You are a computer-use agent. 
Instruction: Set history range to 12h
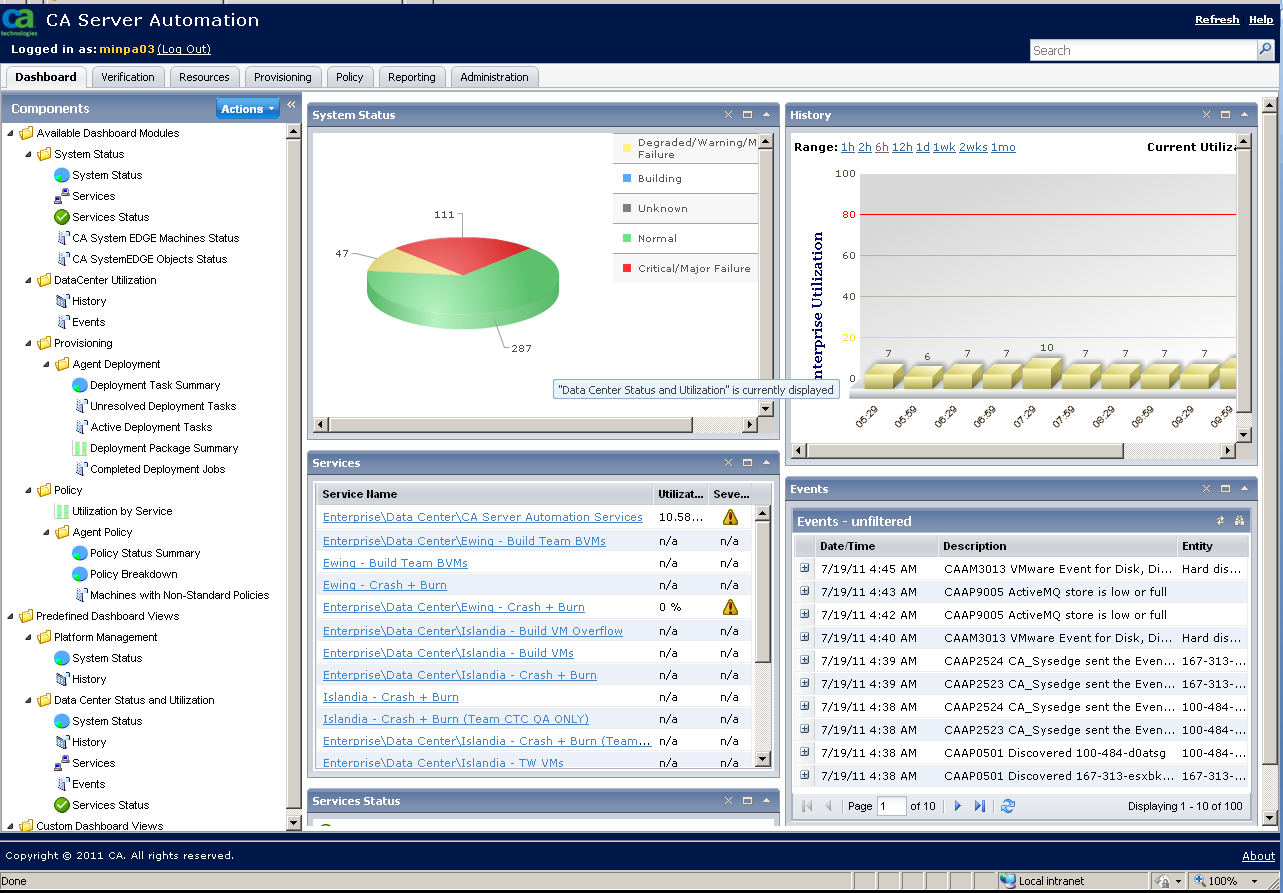pos(902,147)
